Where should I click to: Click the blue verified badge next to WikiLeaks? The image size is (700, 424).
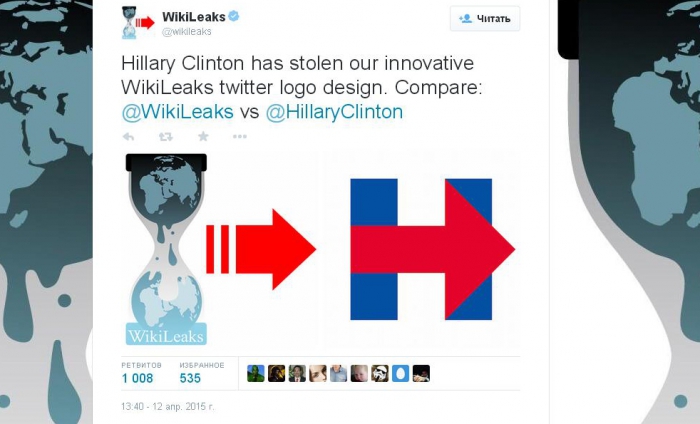[233, 17]
